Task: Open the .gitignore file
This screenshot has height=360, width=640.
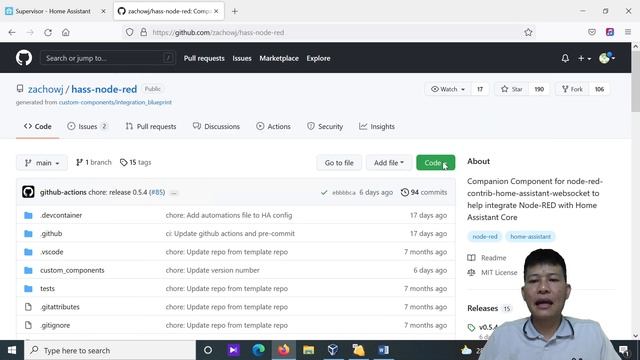Action: [55, 325]
